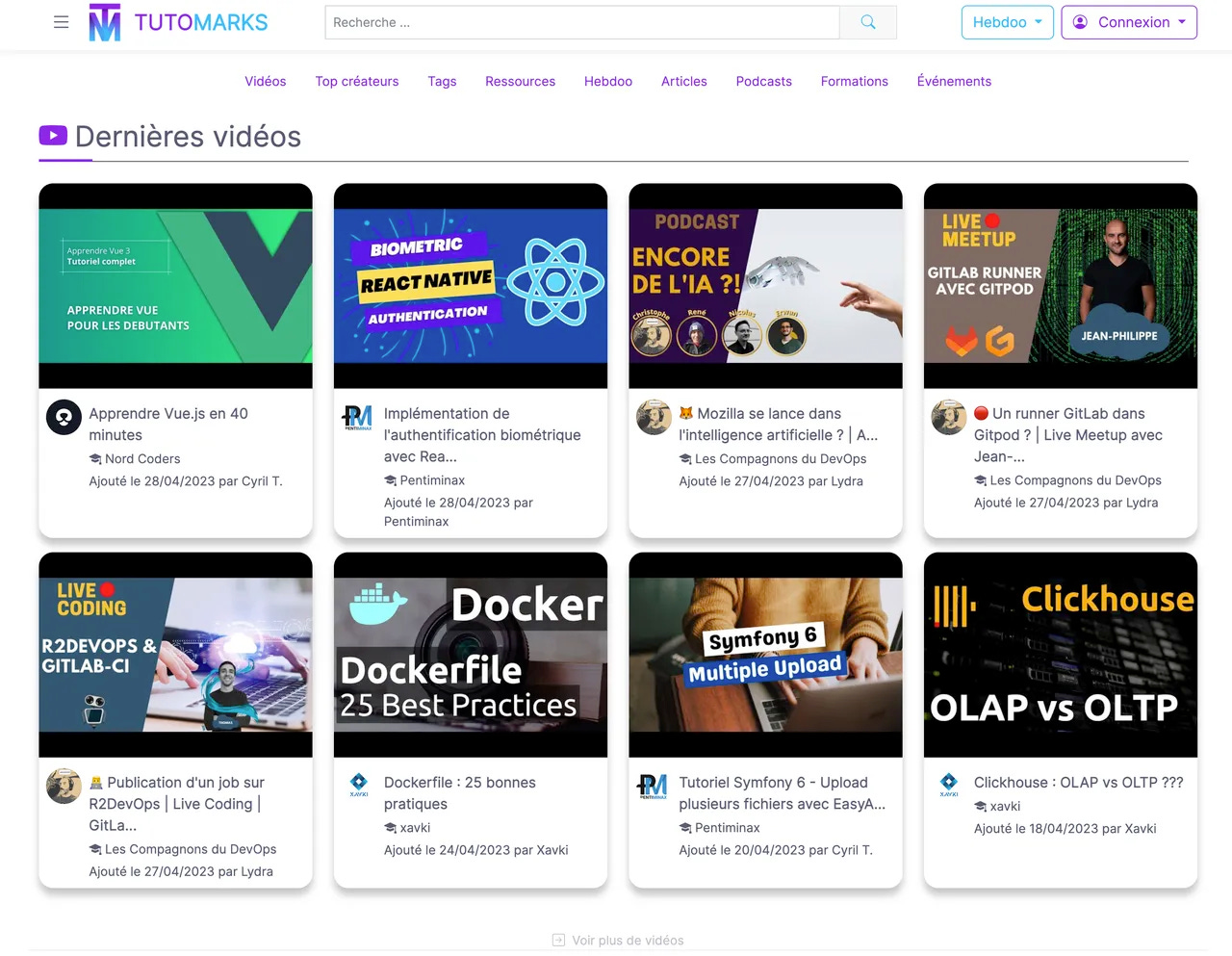Open Implémentation de l'authentification biométrique video
The image size is (1232, 956).
point(482,434)
